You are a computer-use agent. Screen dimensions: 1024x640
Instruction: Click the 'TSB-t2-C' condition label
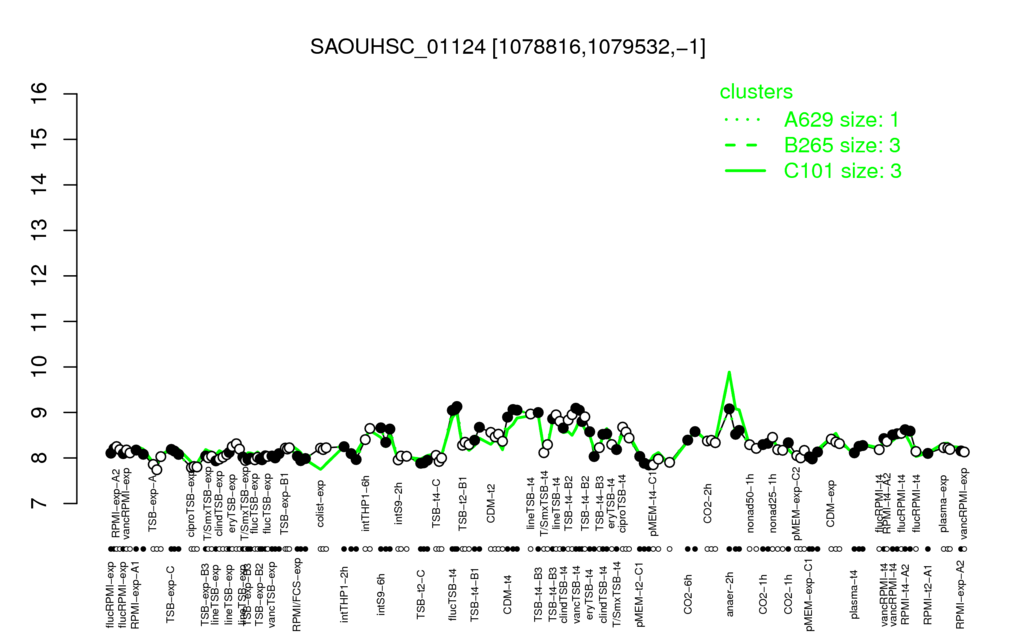click(422, 594)
